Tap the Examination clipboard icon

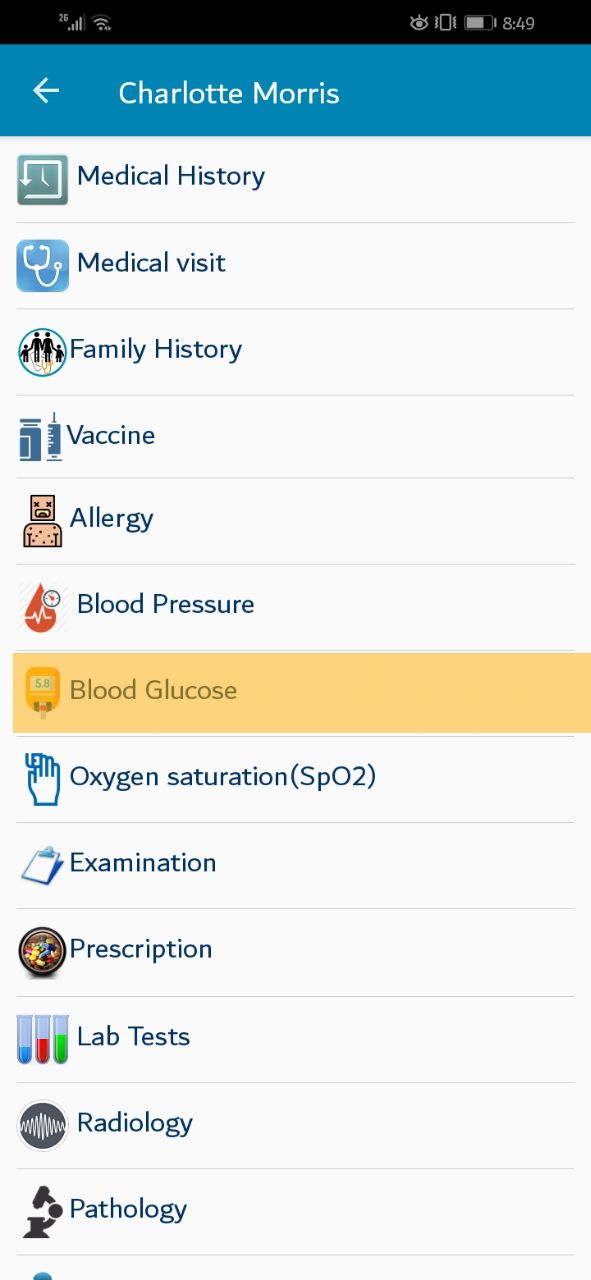coord(42,865)
